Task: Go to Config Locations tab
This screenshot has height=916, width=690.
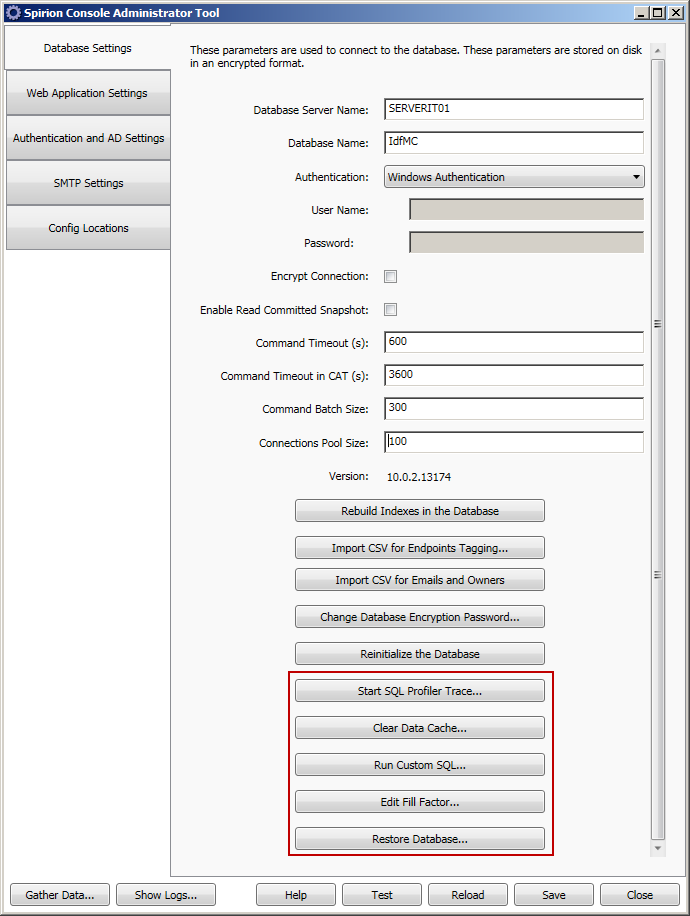Action: coord(88,228)
